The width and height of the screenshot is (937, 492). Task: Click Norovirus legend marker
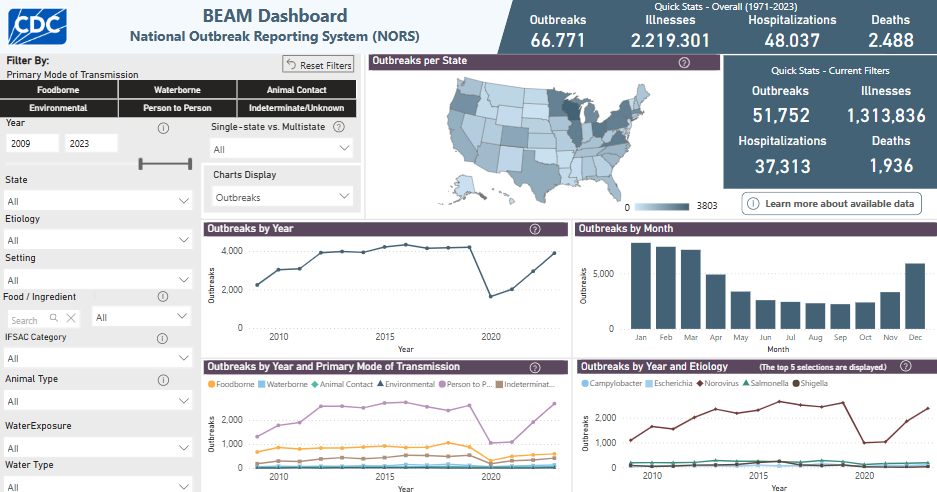(x=700, y=383)
